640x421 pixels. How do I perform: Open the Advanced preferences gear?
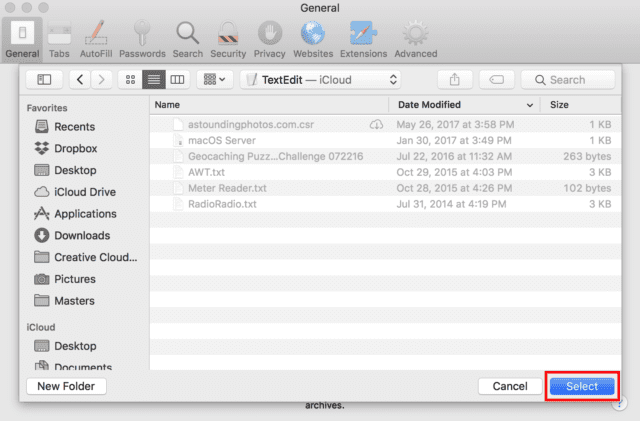coord(415,38)
